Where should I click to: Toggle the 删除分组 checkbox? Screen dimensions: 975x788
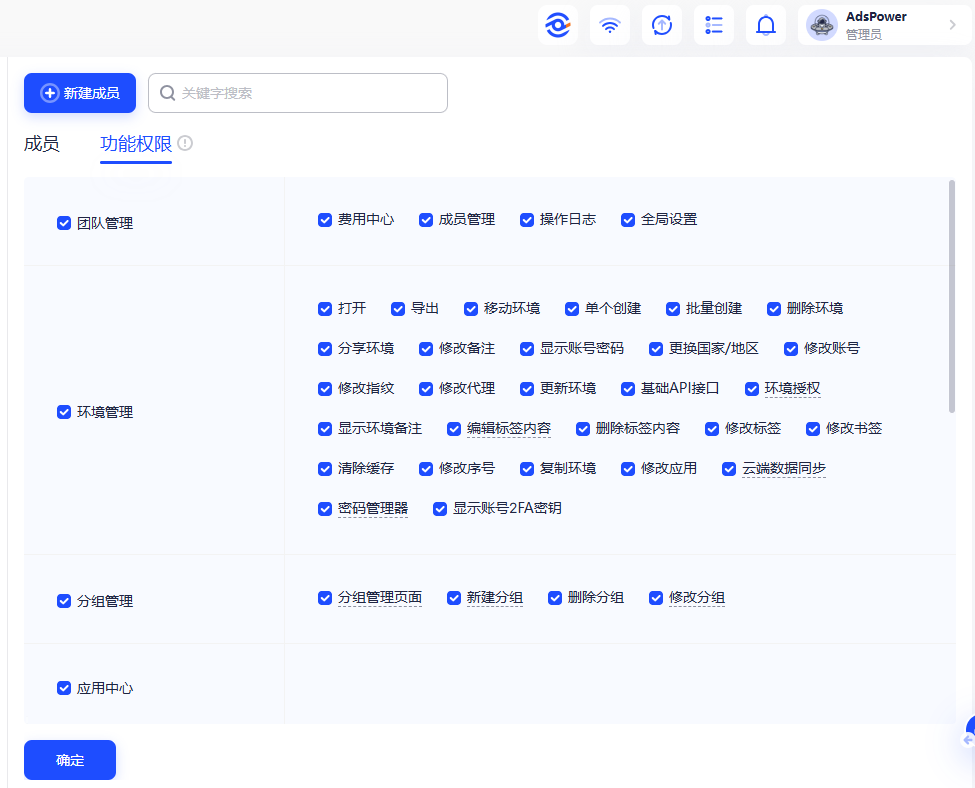[x=555, y=598]
